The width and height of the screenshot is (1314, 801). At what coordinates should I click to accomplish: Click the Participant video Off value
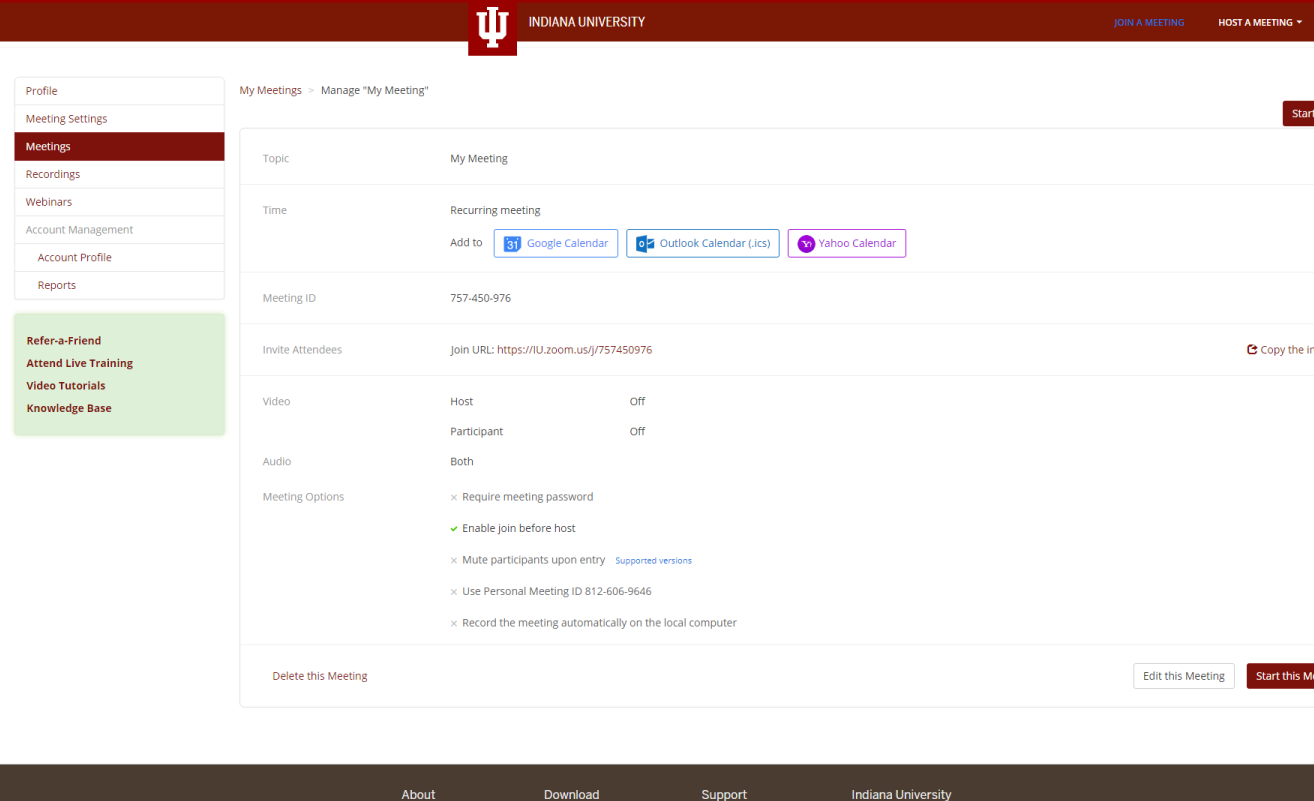637,432
